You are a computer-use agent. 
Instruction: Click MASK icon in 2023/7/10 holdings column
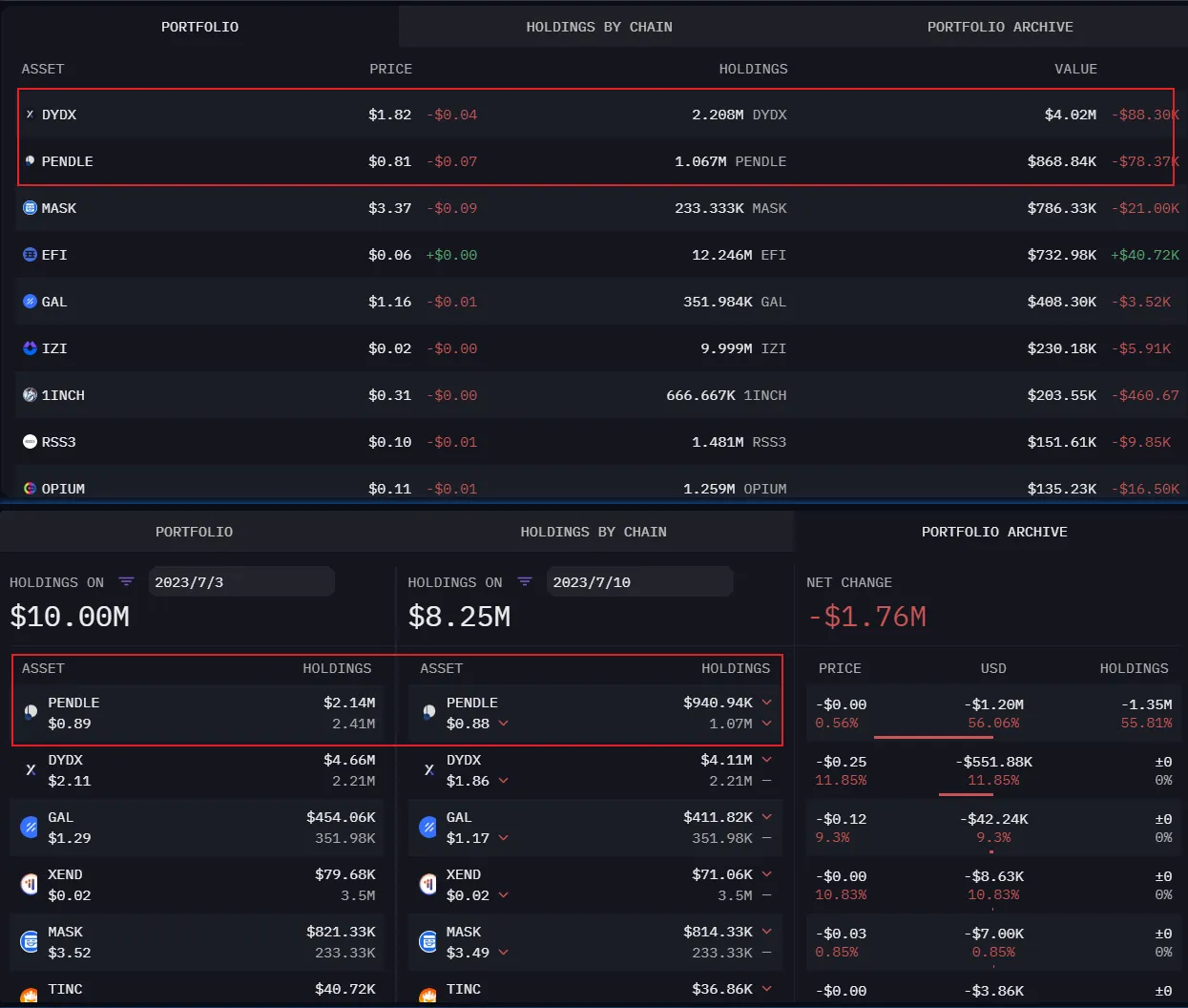428,941
